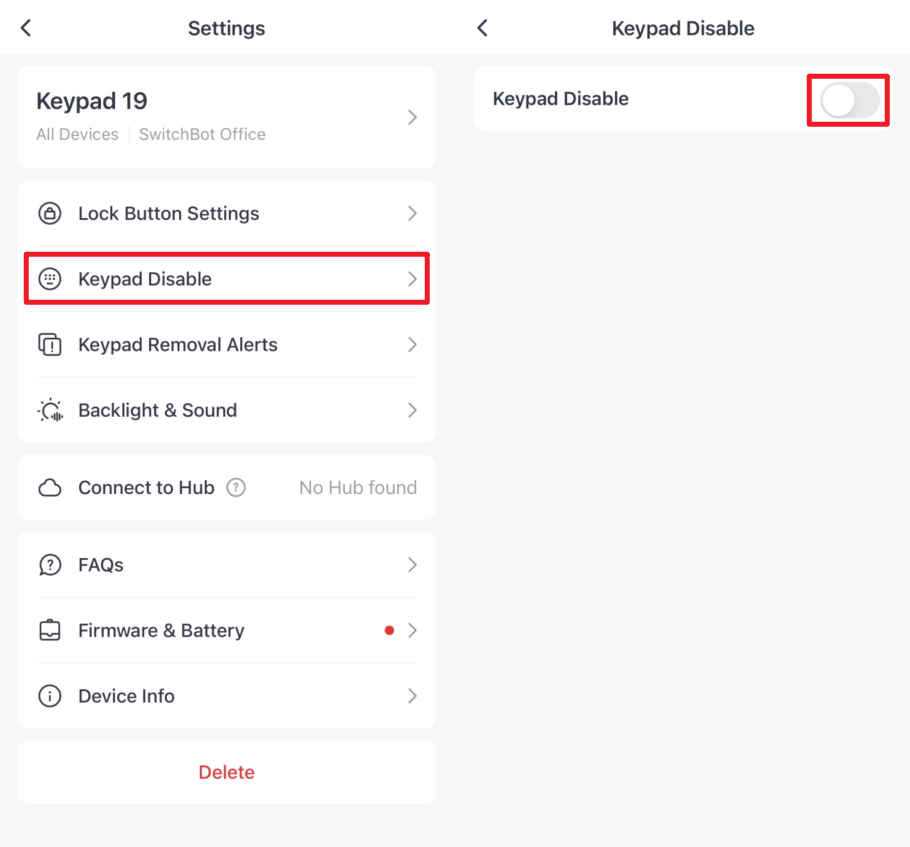
Task: Click the keypad icon next to Keypad Disable
Action: tap(50, 279)
